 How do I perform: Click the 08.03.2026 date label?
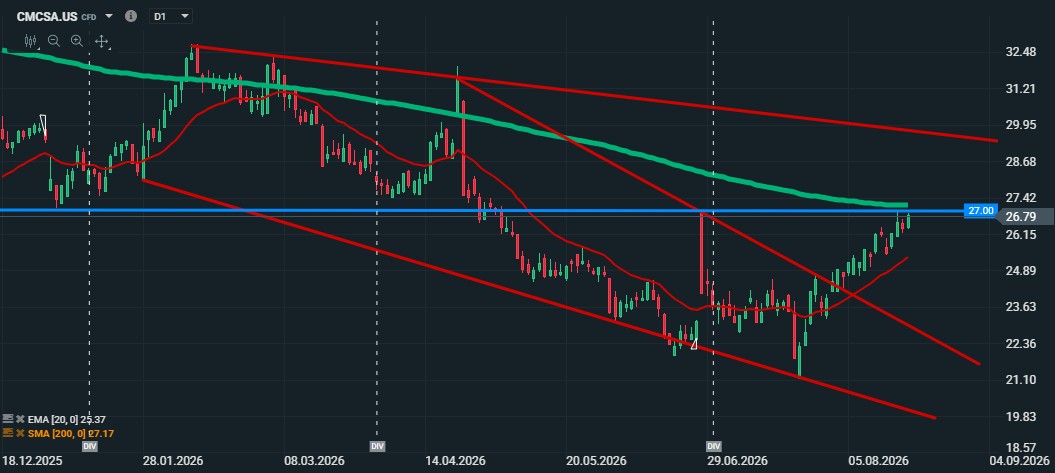click(314, 461)
